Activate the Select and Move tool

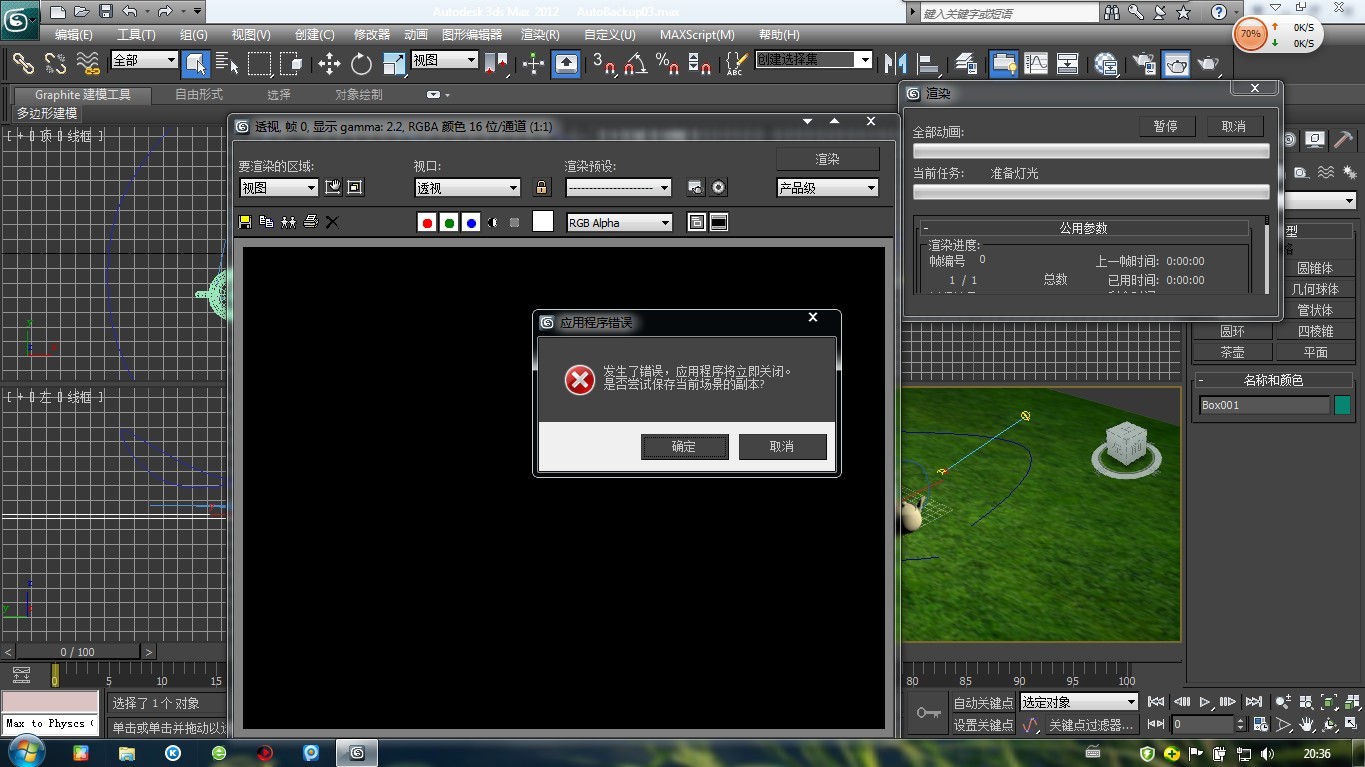click(329, 64)
